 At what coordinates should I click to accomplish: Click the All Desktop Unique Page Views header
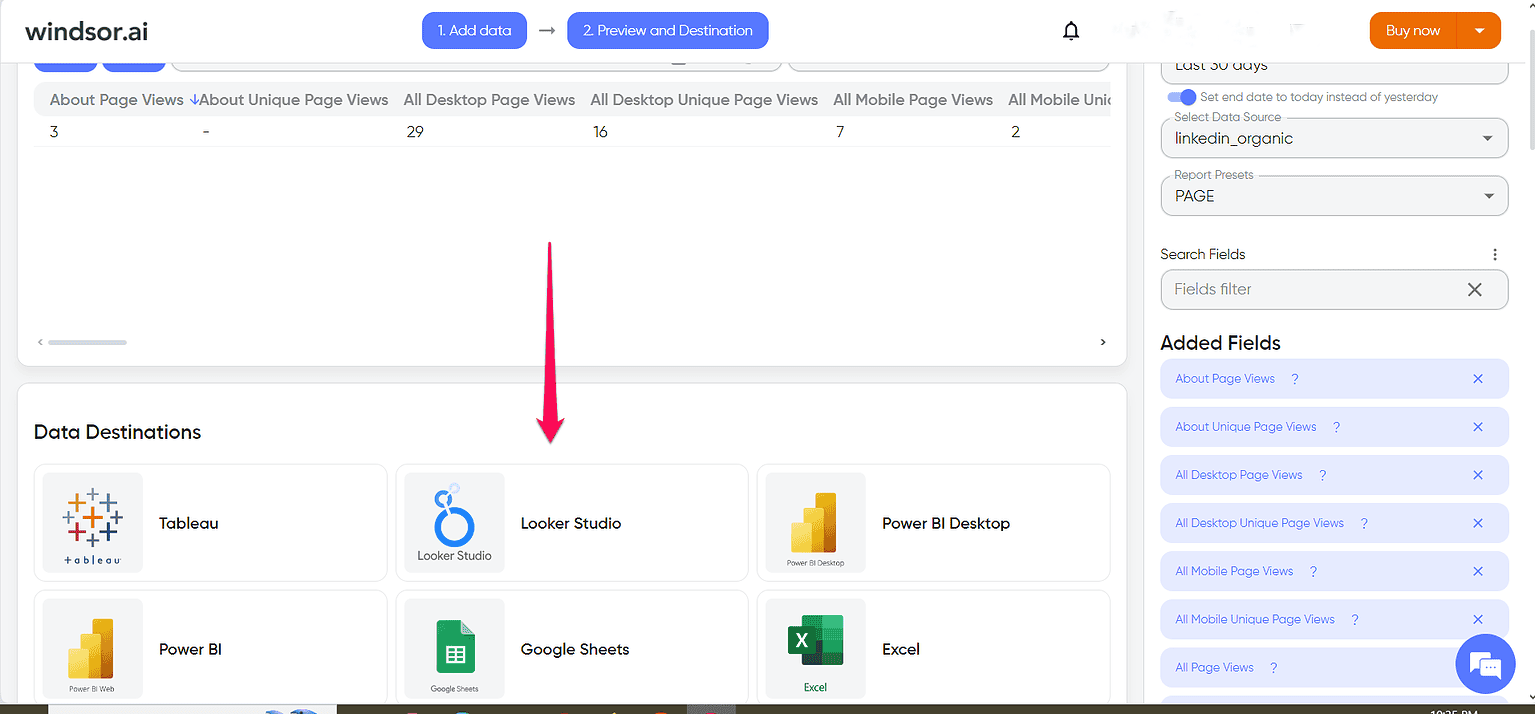704,99
